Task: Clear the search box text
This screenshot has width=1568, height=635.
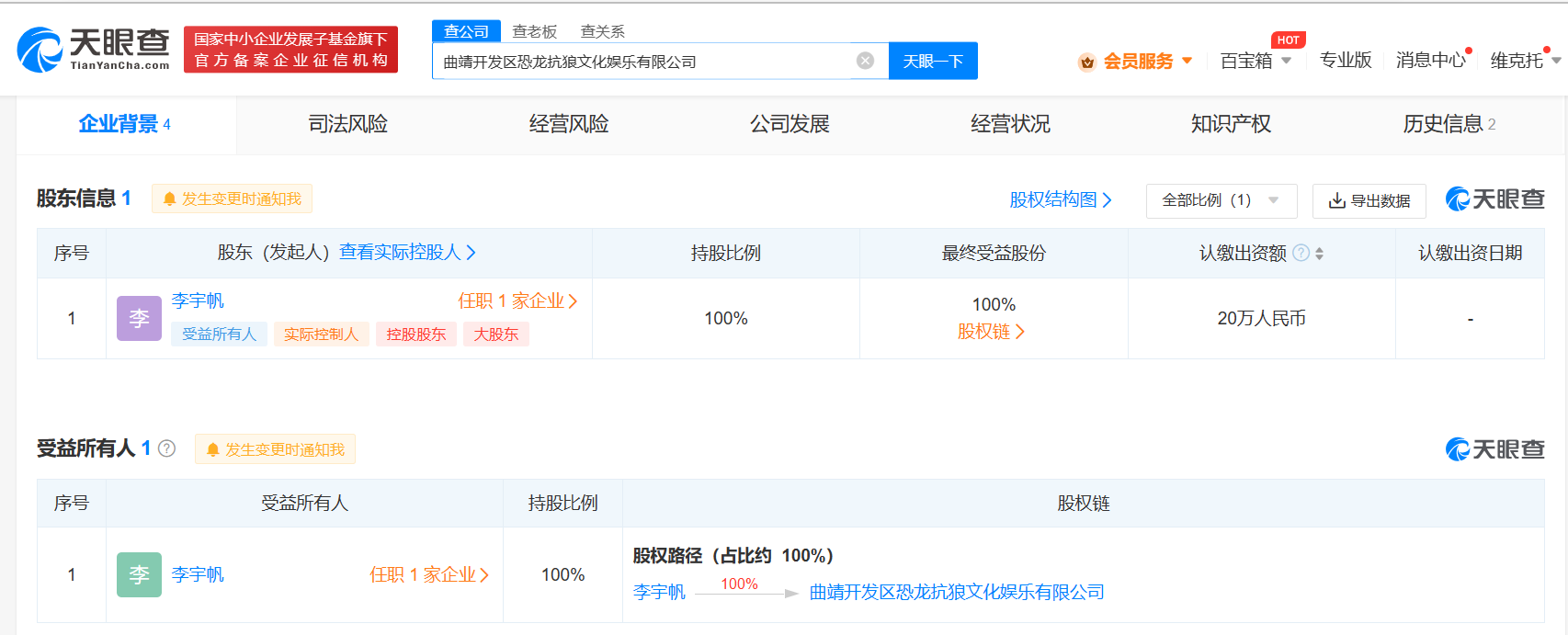Action: tap(865, 61)
